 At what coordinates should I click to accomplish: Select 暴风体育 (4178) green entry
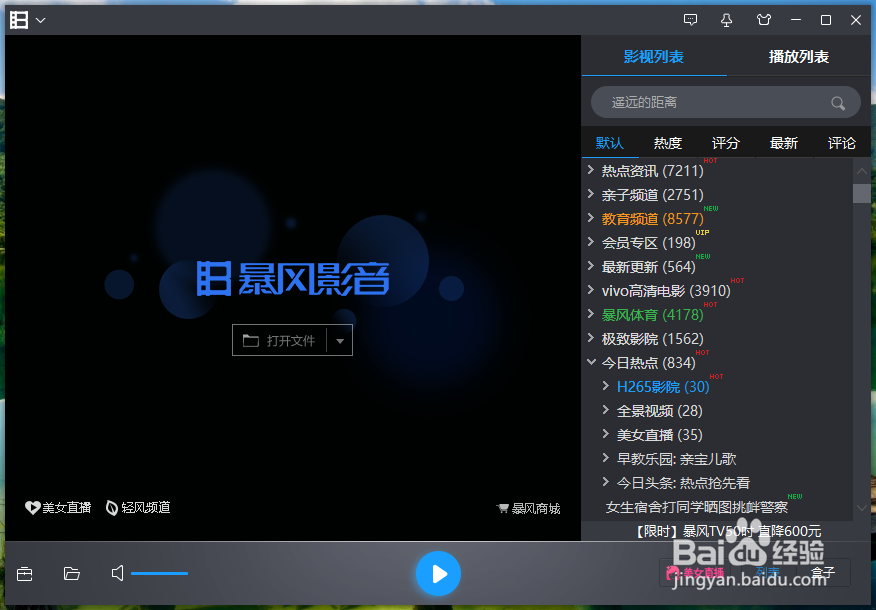point(653,315)
